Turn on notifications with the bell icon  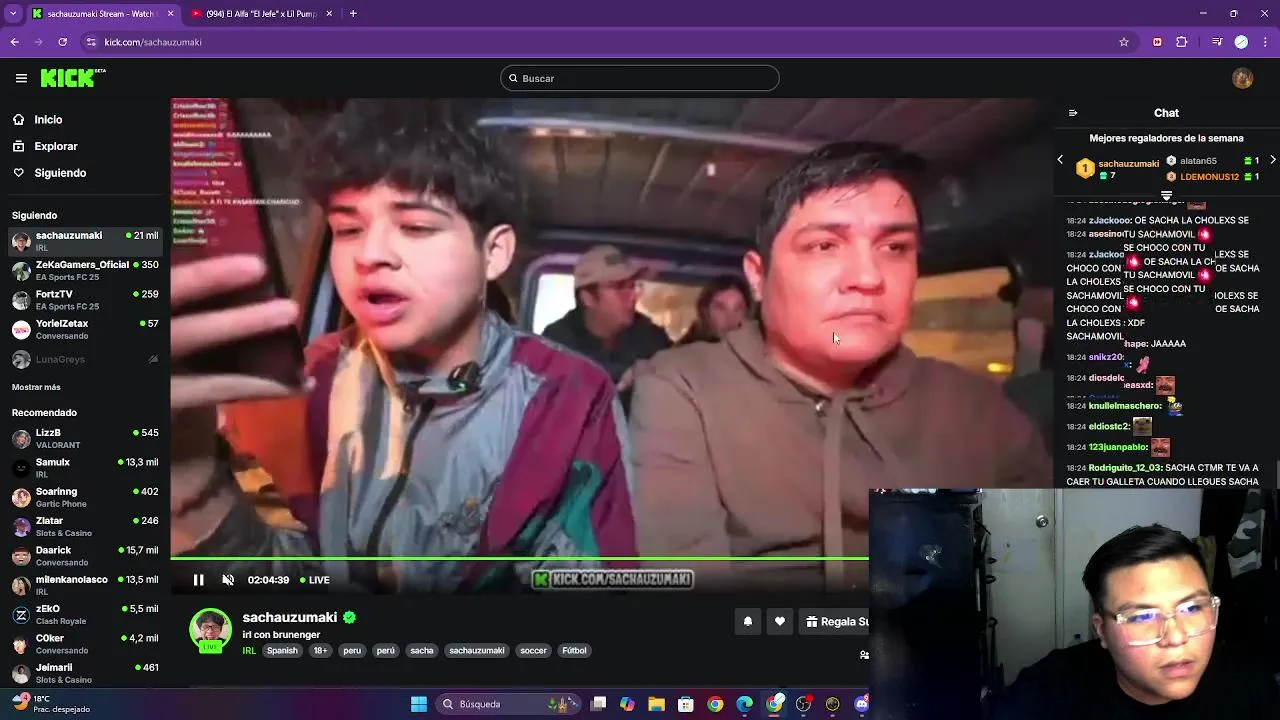(x=747, y=621)
